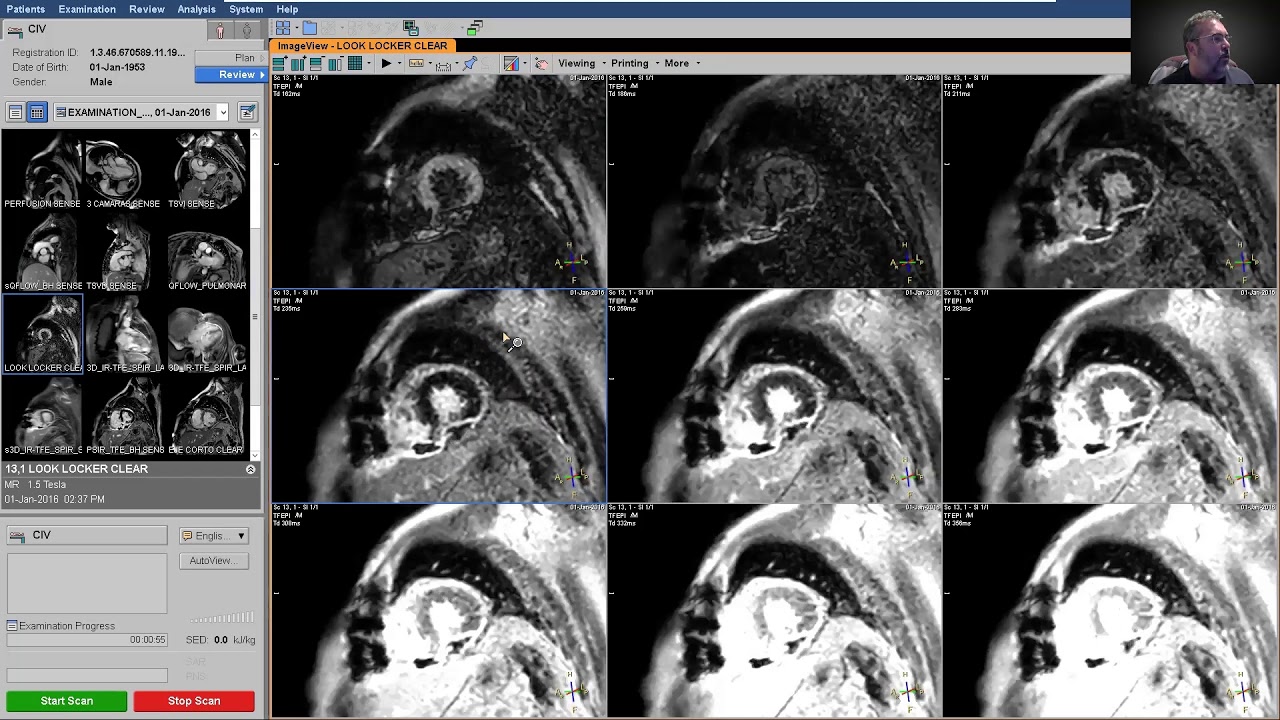Click the text annotation icon
This screenshot has height=720, width=1280.
416,63
